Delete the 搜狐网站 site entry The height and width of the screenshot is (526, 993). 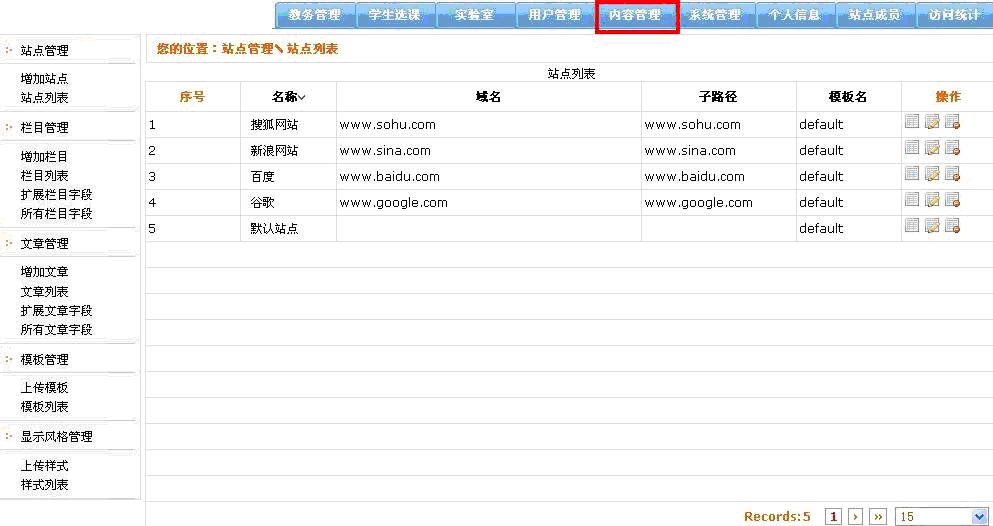(952, 122)
